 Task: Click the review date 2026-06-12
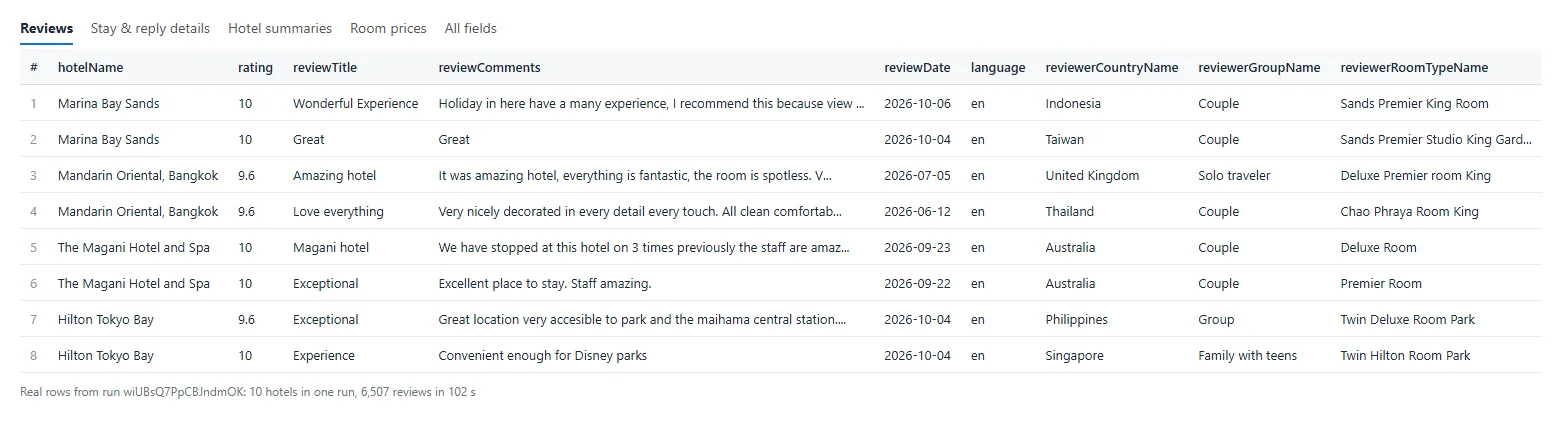[917, 212]
